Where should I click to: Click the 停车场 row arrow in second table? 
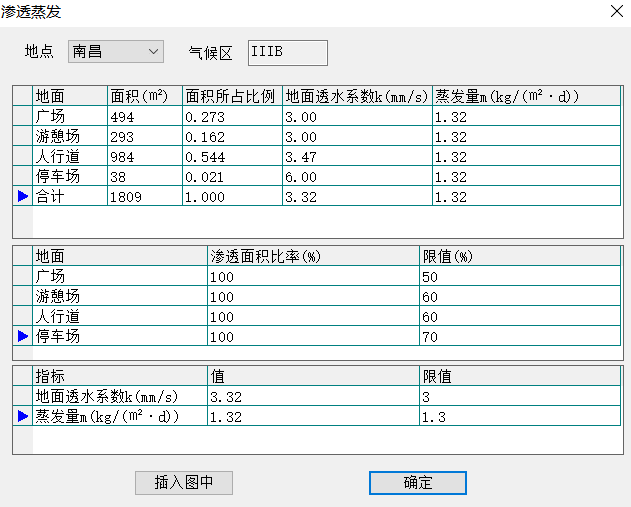point(23,337)
